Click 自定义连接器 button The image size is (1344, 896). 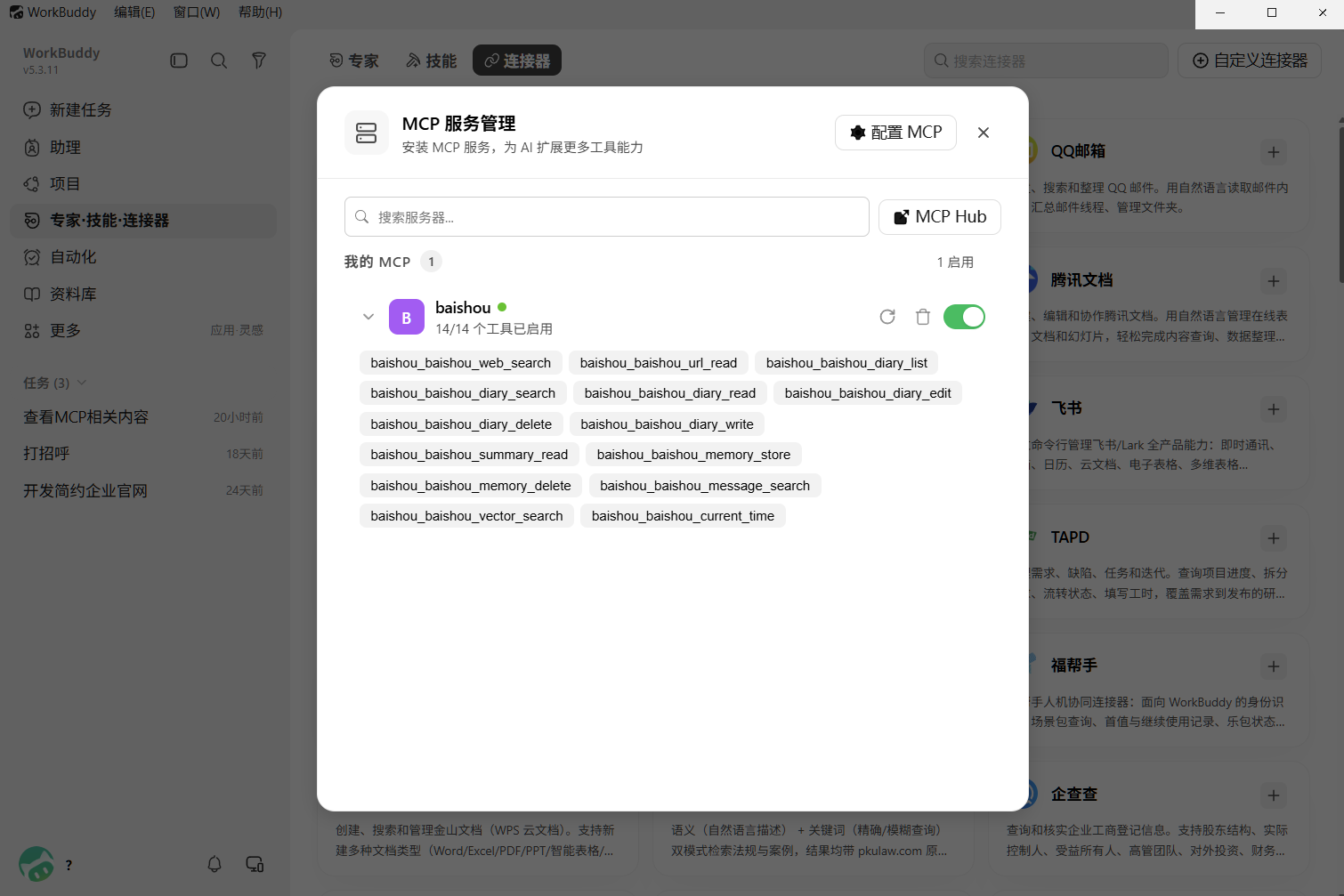[1250, 61]
